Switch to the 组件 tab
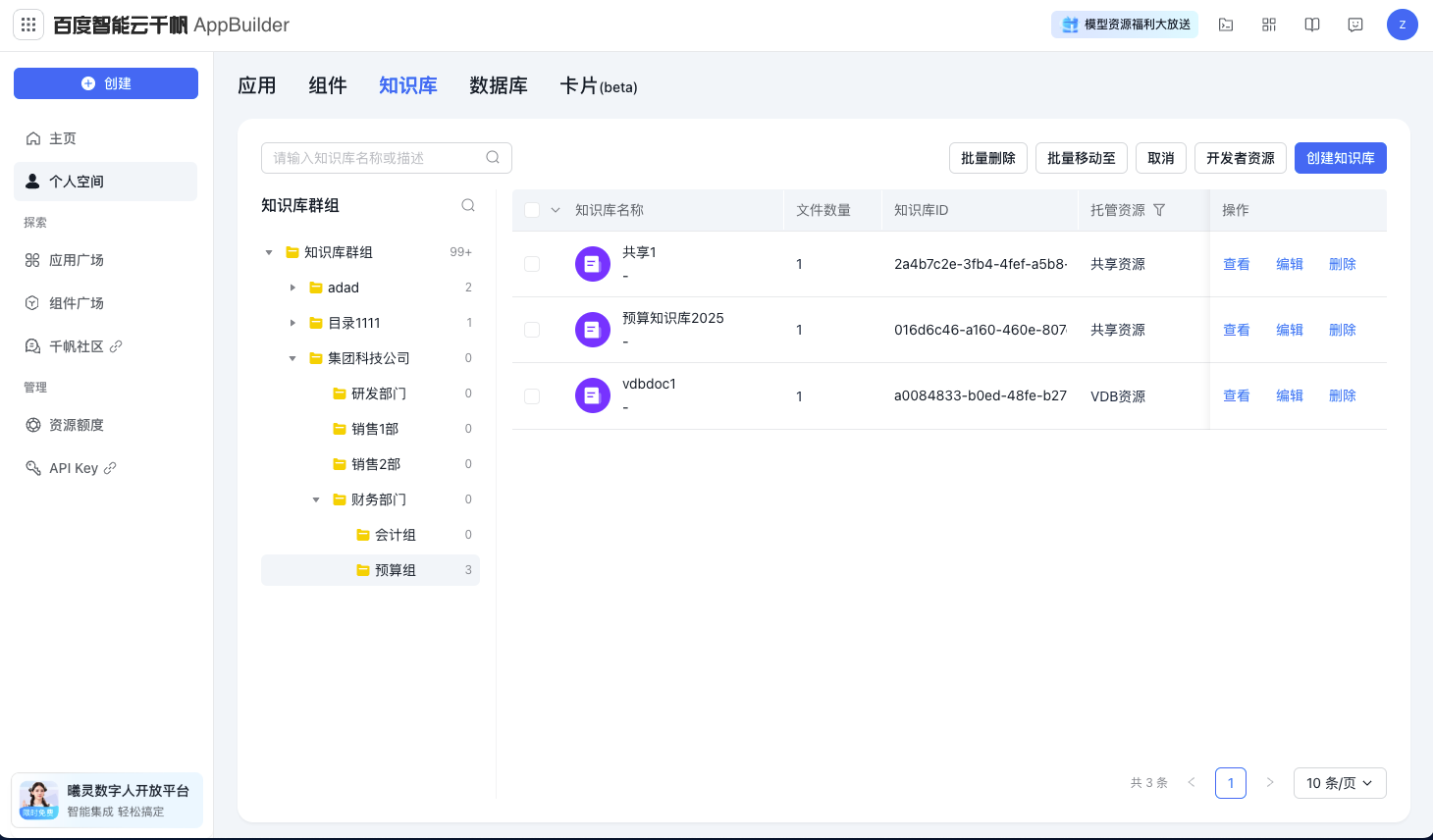The height and width of the screenshot is (840, 1433). (x=328, y=85)
